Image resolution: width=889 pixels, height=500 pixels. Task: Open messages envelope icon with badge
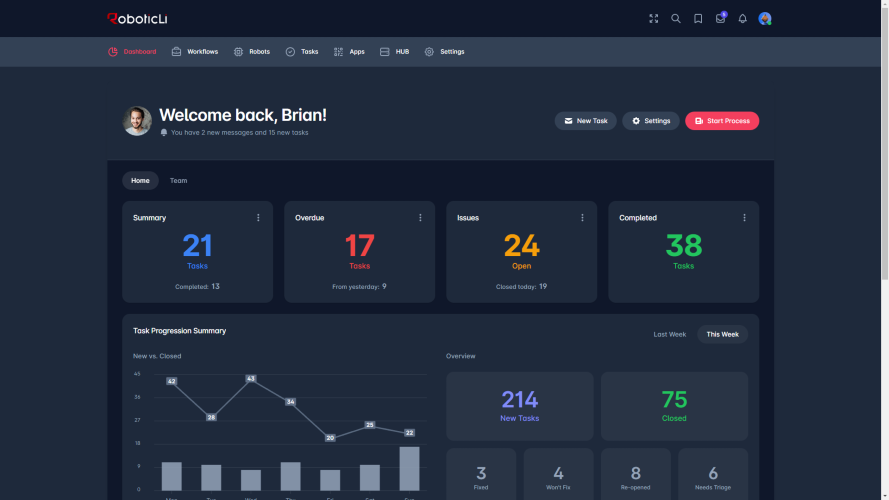pos(720,18)
